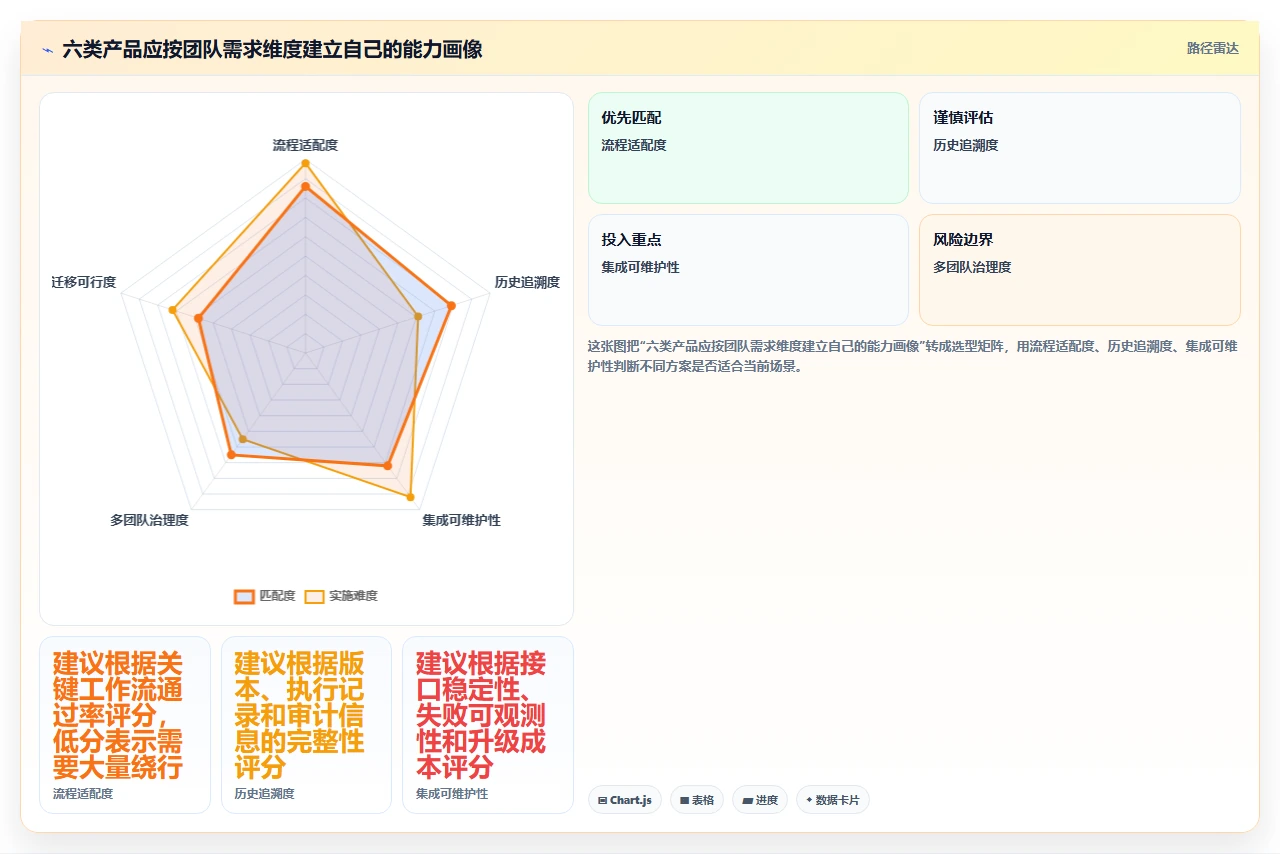This screenshot has height=854, width=1280.
Task: Click the 多团队治理度 radar axis label
Action: (150, 520)
